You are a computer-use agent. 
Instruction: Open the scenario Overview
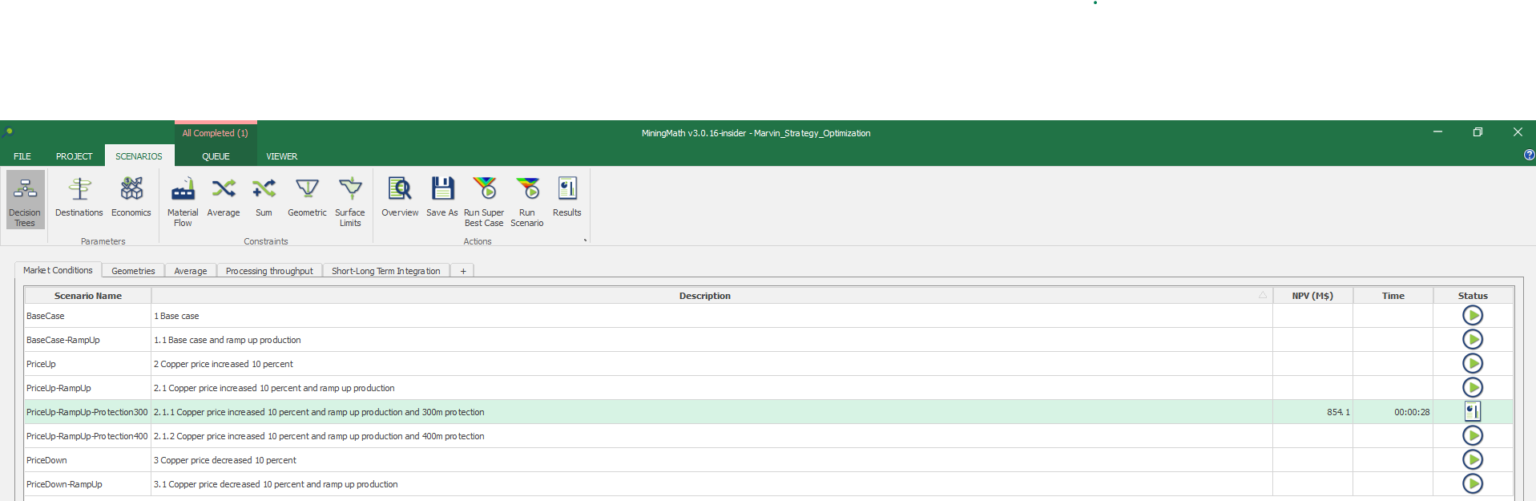point(400,200)
